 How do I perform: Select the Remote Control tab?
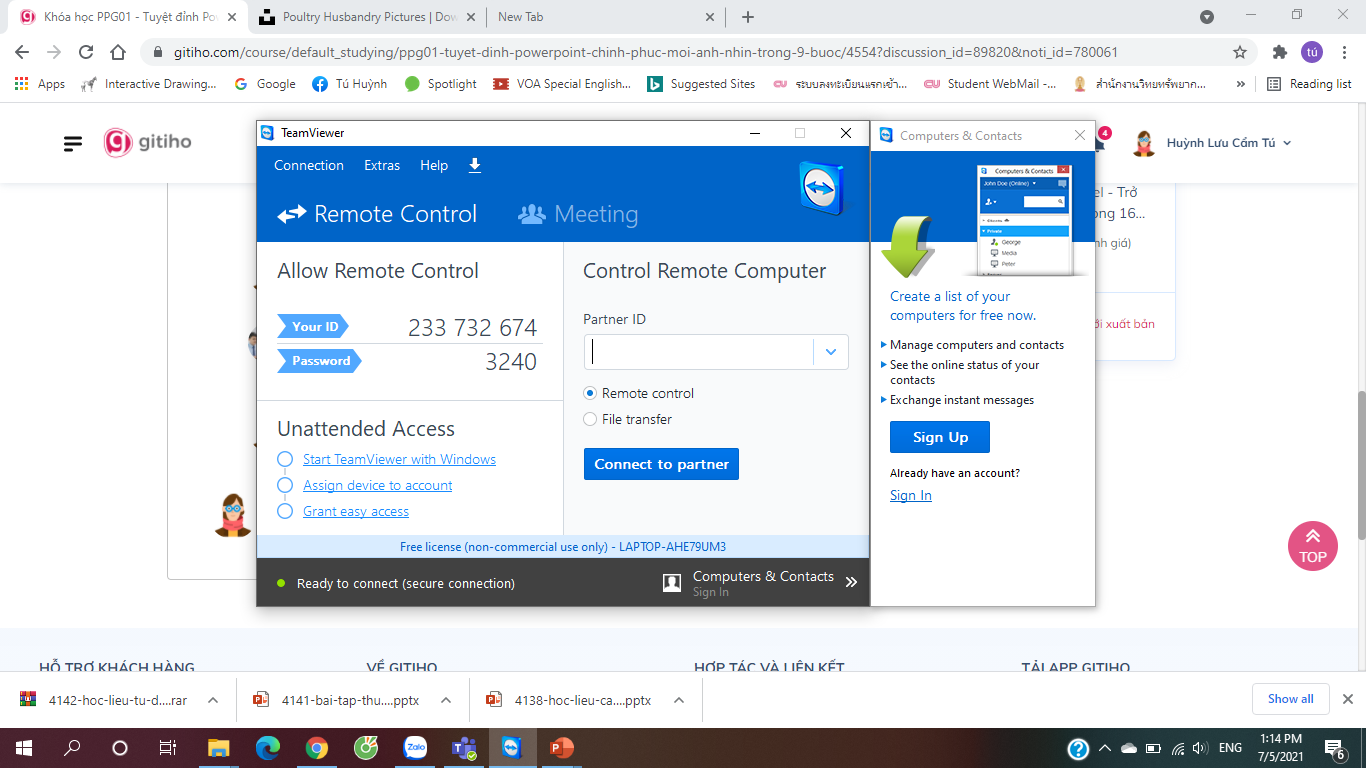377,214
